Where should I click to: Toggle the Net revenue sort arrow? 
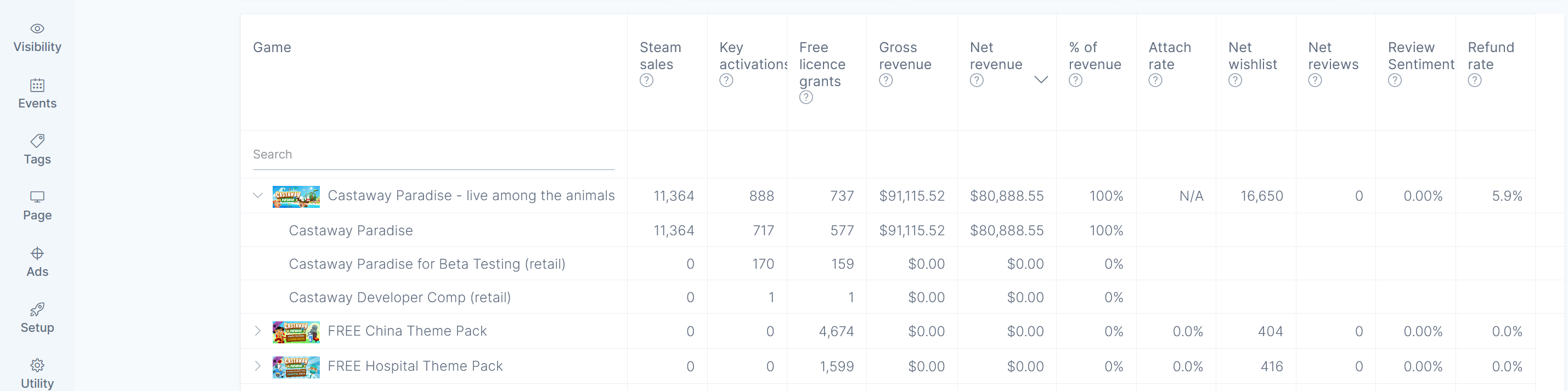click(1041, 80)
